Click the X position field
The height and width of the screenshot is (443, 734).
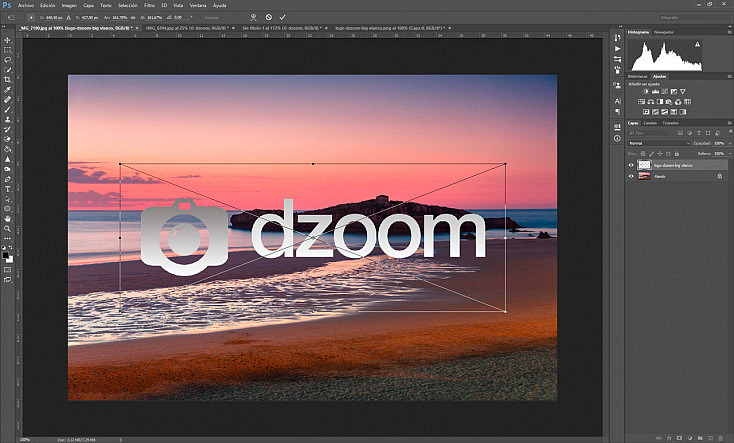(x=54, y=17)
